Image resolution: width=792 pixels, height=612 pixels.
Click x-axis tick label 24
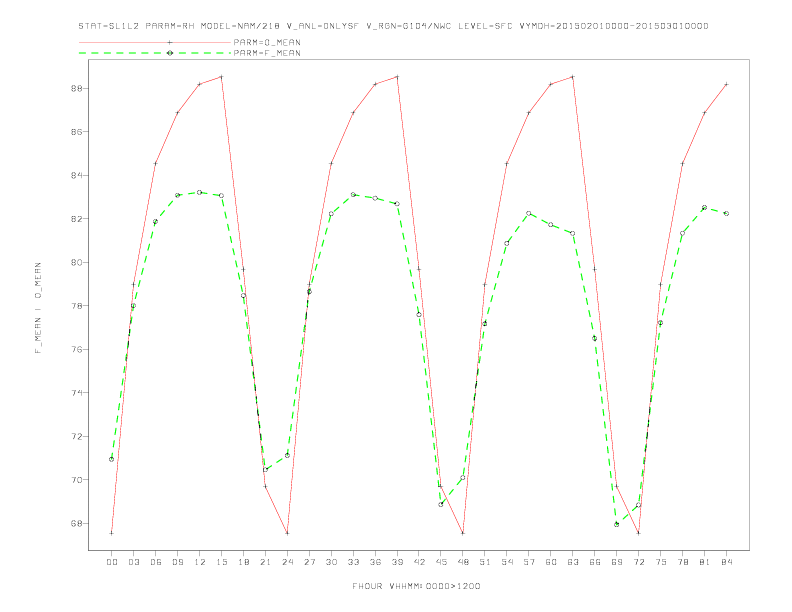coord(287,562)
